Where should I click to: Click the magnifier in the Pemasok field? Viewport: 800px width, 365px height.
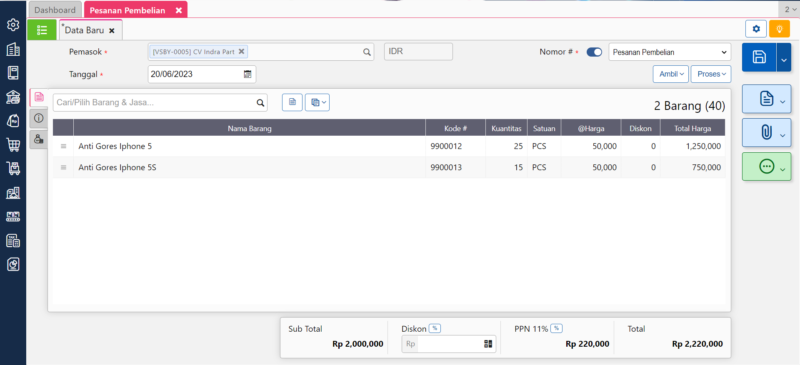coord(366,52)
